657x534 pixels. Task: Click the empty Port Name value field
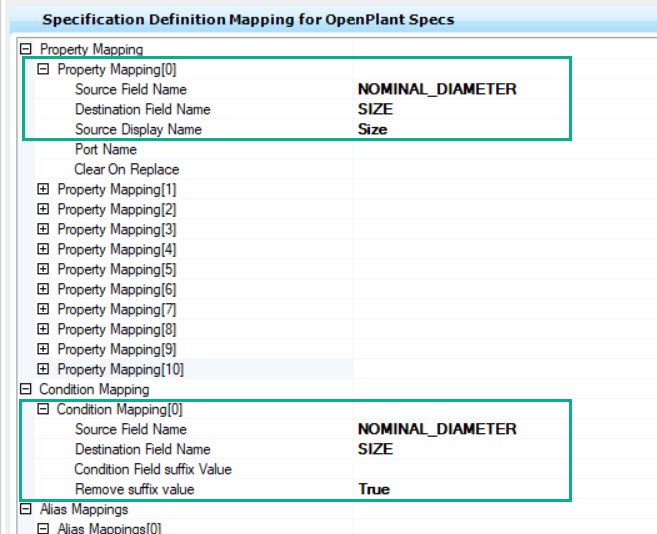pyautogui.click(x=504, y=150)
